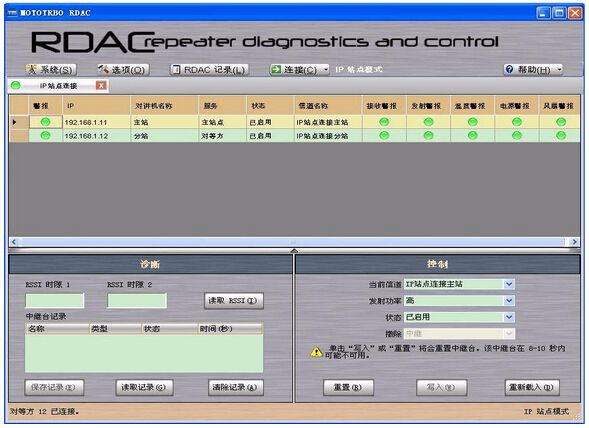This screenshot has height=428, width=589.
Task: Open the 擦除 dropdown
Action: point(509,333)
